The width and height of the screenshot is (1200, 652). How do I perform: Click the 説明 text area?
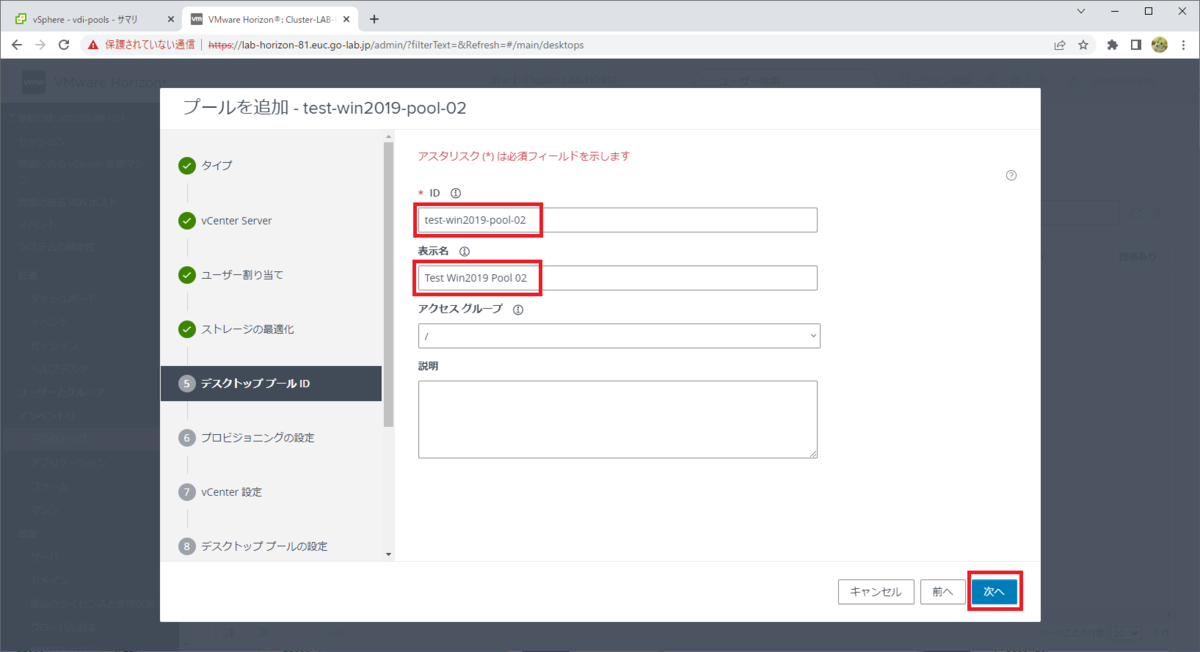(x=618, y=419)
